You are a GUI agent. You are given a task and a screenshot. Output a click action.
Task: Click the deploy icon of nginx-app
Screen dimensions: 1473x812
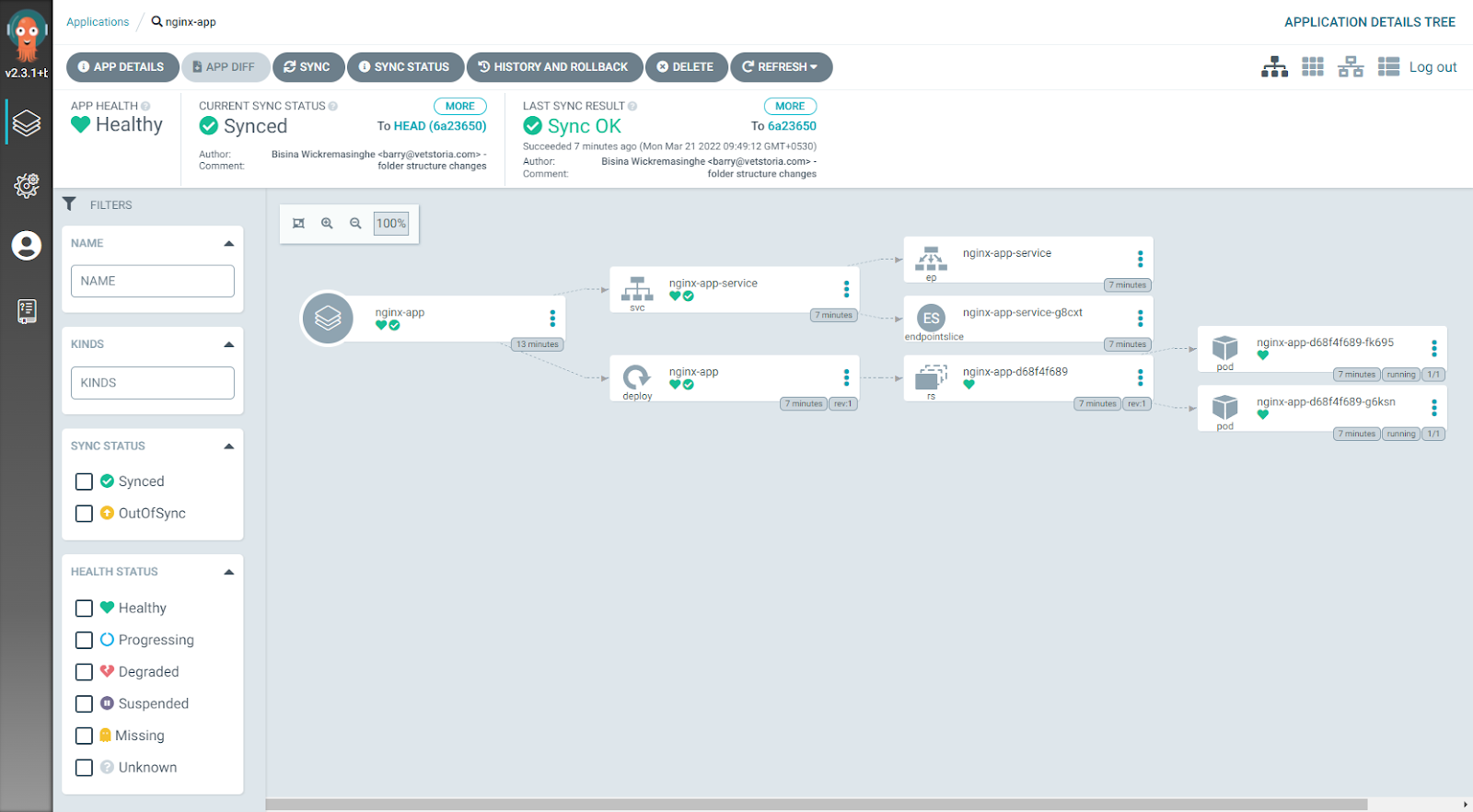click(637, 377)
